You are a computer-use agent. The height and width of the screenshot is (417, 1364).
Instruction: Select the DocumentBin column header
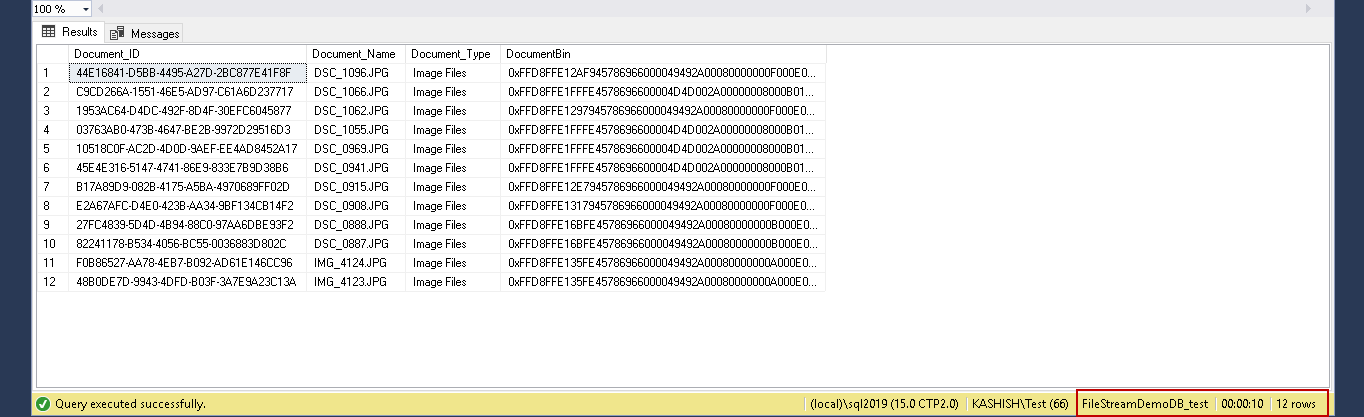pos(662,53)
